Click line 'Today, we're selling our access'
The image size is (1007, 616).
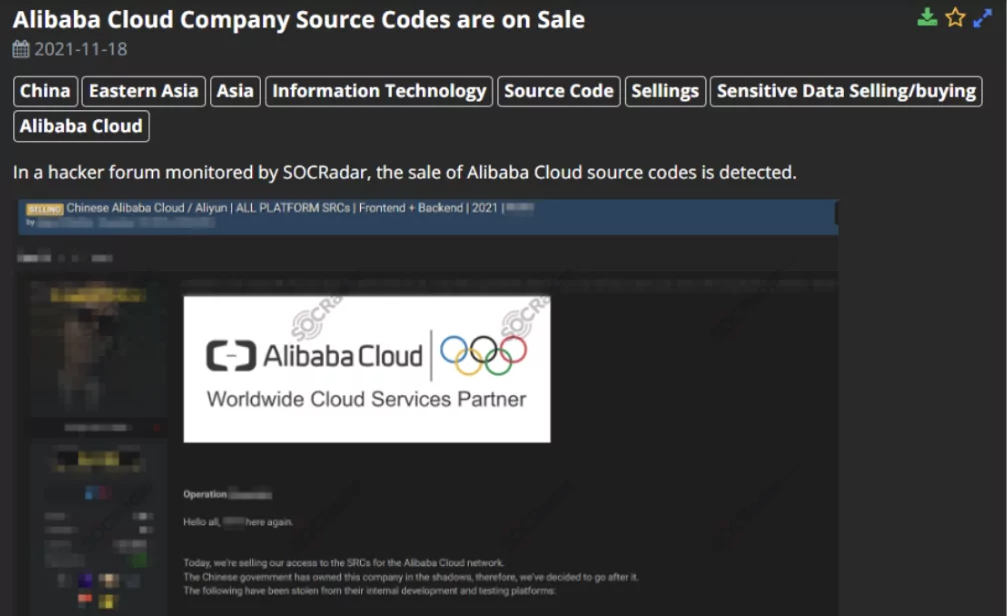click(x=344, y=563)
